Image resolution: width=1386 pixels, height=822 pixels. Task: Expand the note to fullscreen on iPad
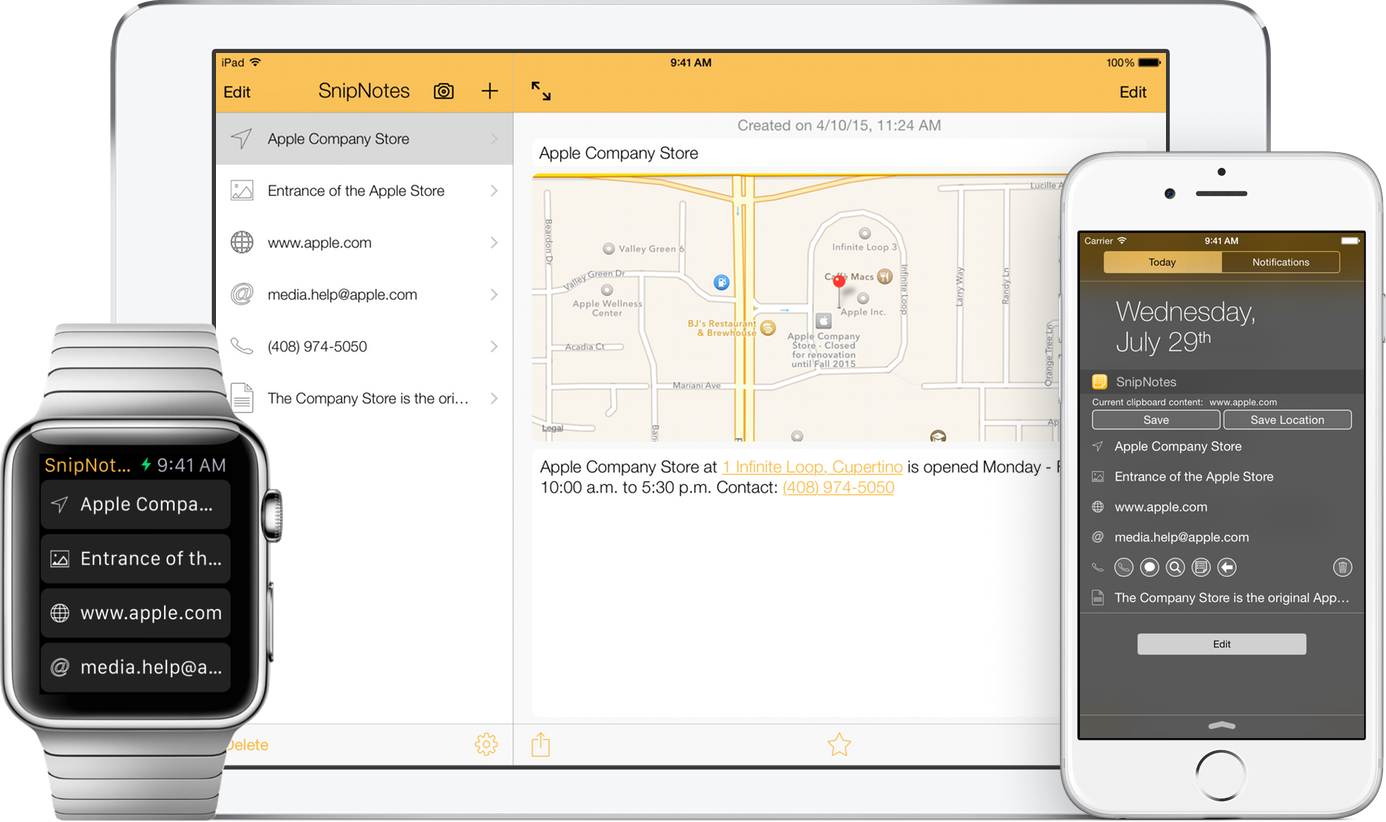[x=541, y=91]
